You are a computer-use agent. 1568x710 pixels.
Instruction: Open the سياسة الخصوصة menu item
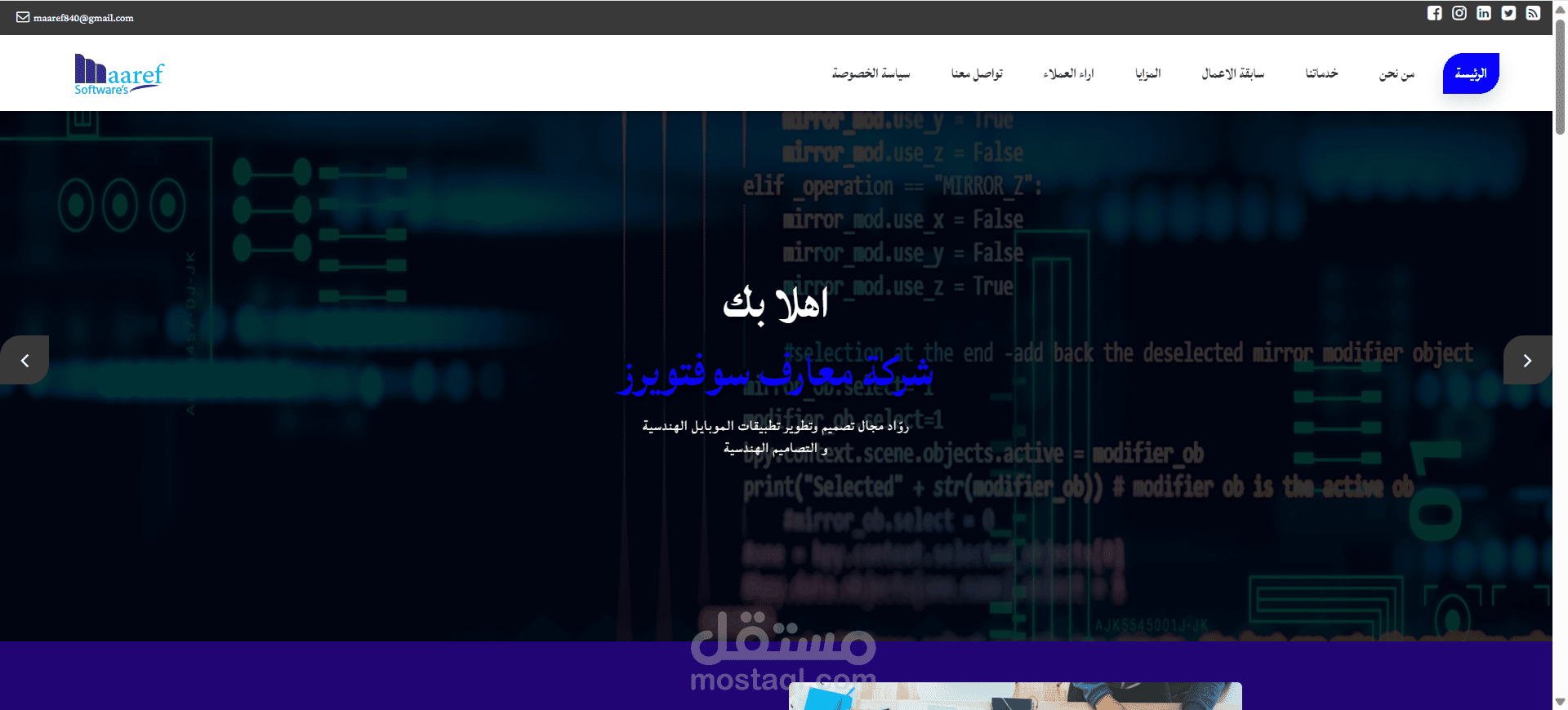click(871, 73)
